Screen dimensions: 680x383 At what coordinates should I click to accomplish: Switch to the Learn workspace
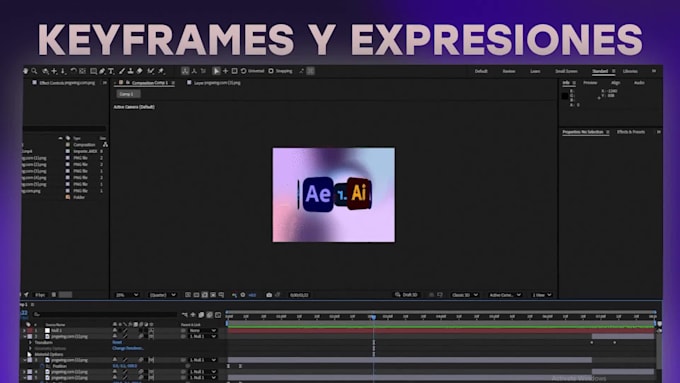535,71
